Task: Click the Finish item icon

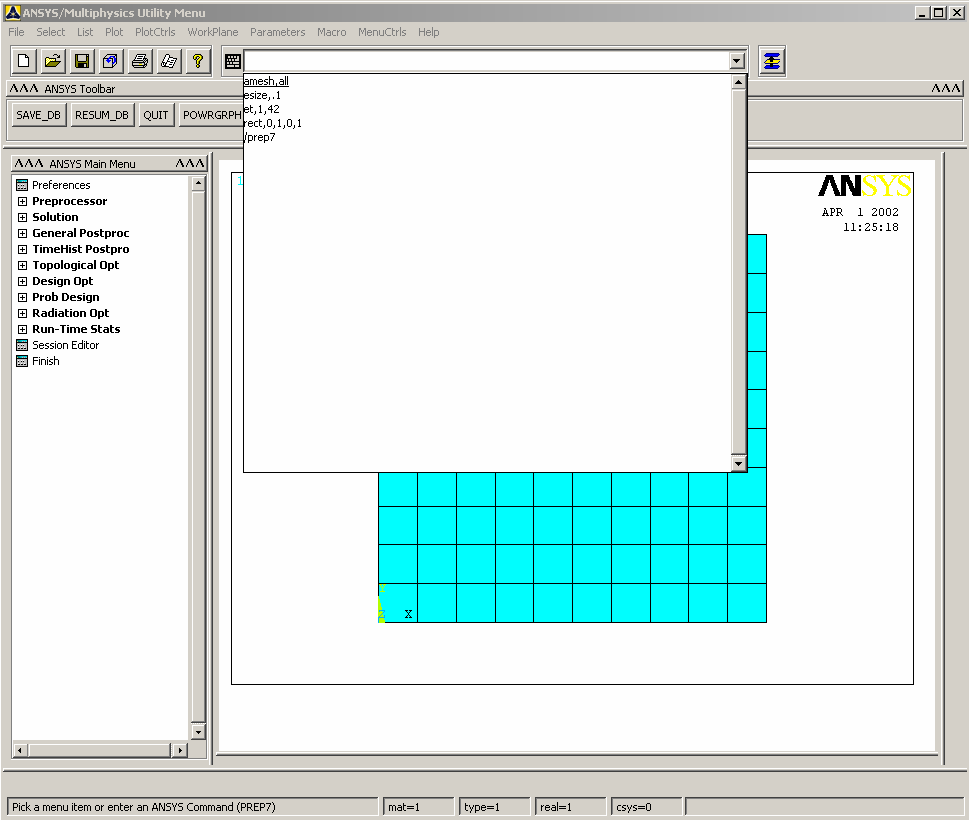Action: (22, 361)
